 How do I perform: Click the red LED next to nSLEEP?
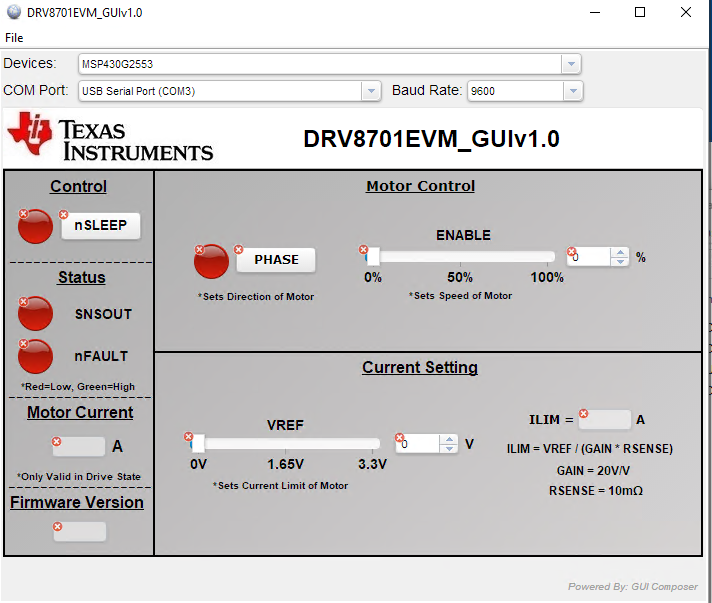tap(35, 226)
